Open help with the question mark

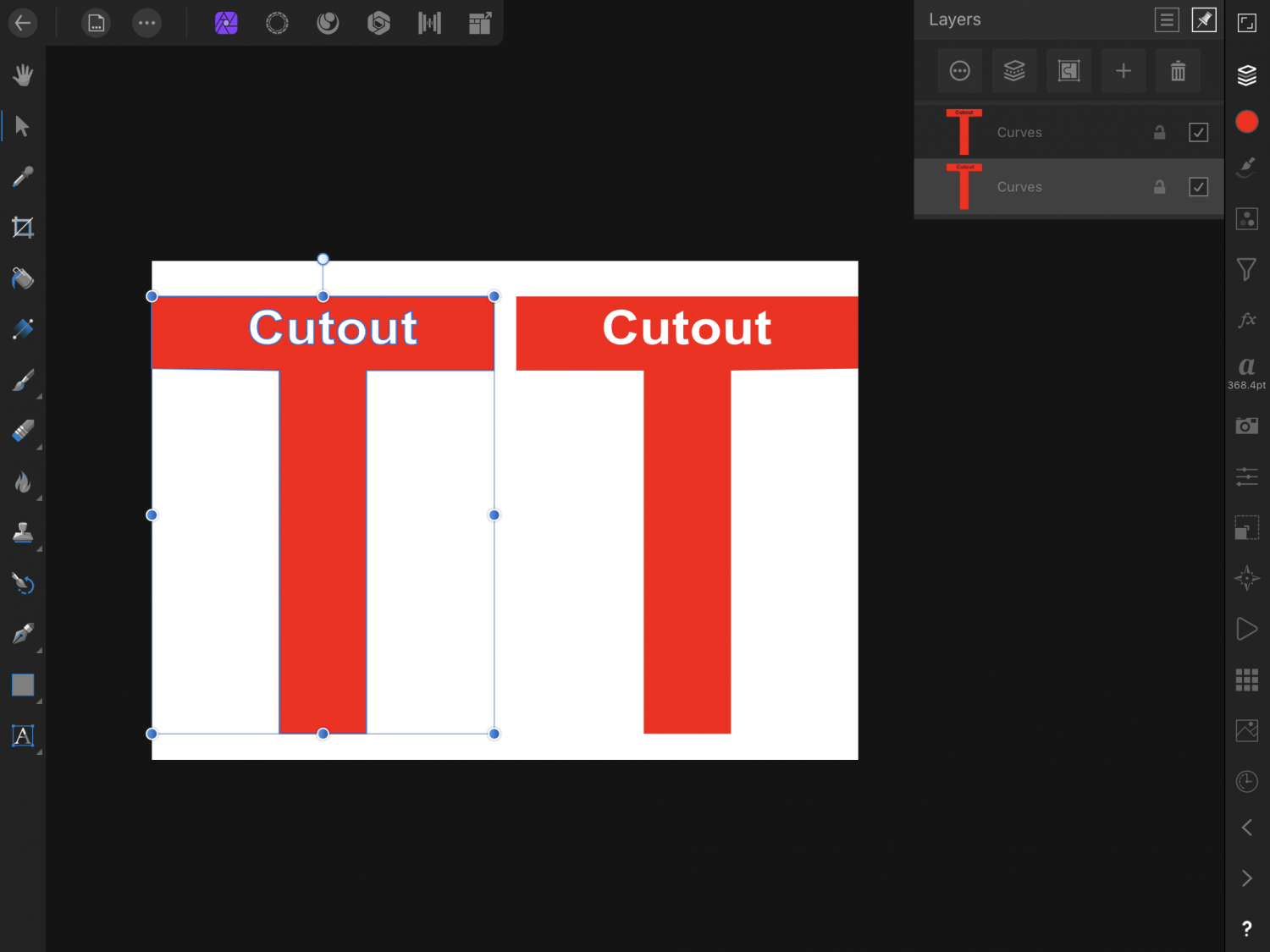[x=1247, y=929]
